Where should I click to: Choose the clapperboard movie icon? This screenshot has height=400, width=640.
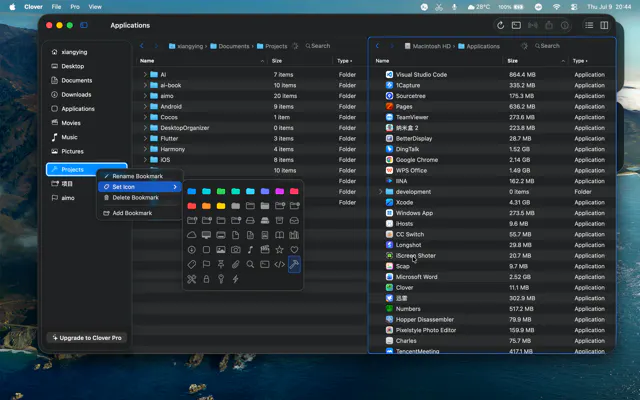tap(265, 250)
